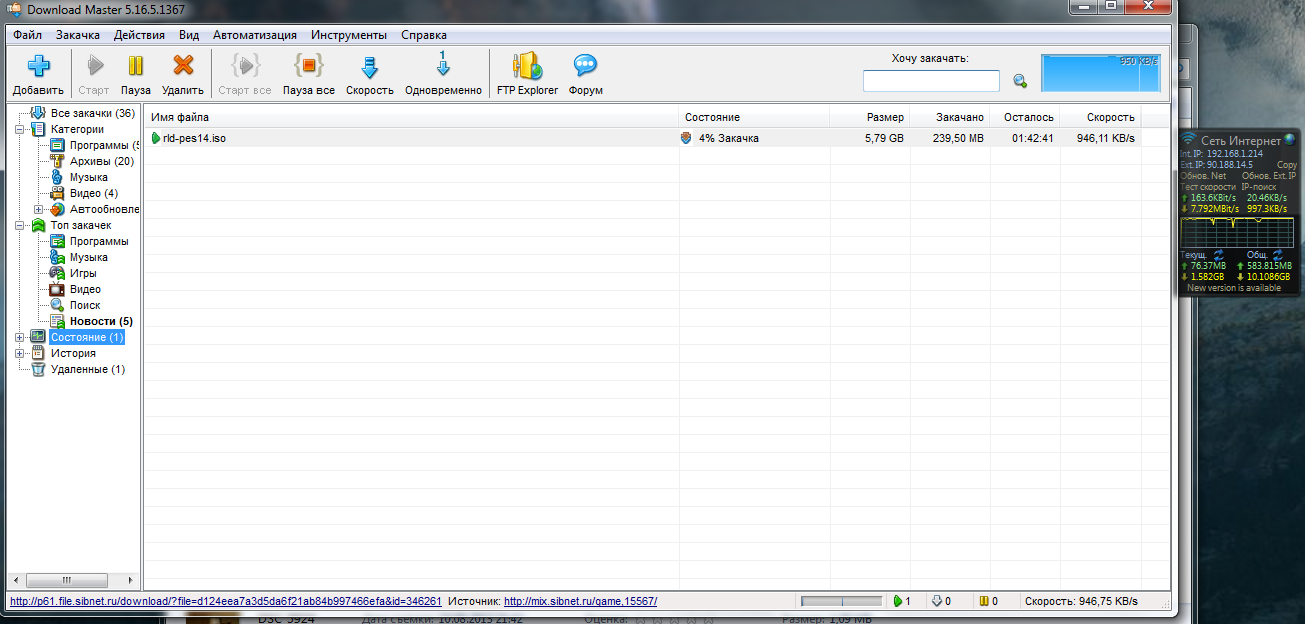The image size is (1305, 624).
Task: Click the Одновременно toolbar icon
Action: pos(443,66)
